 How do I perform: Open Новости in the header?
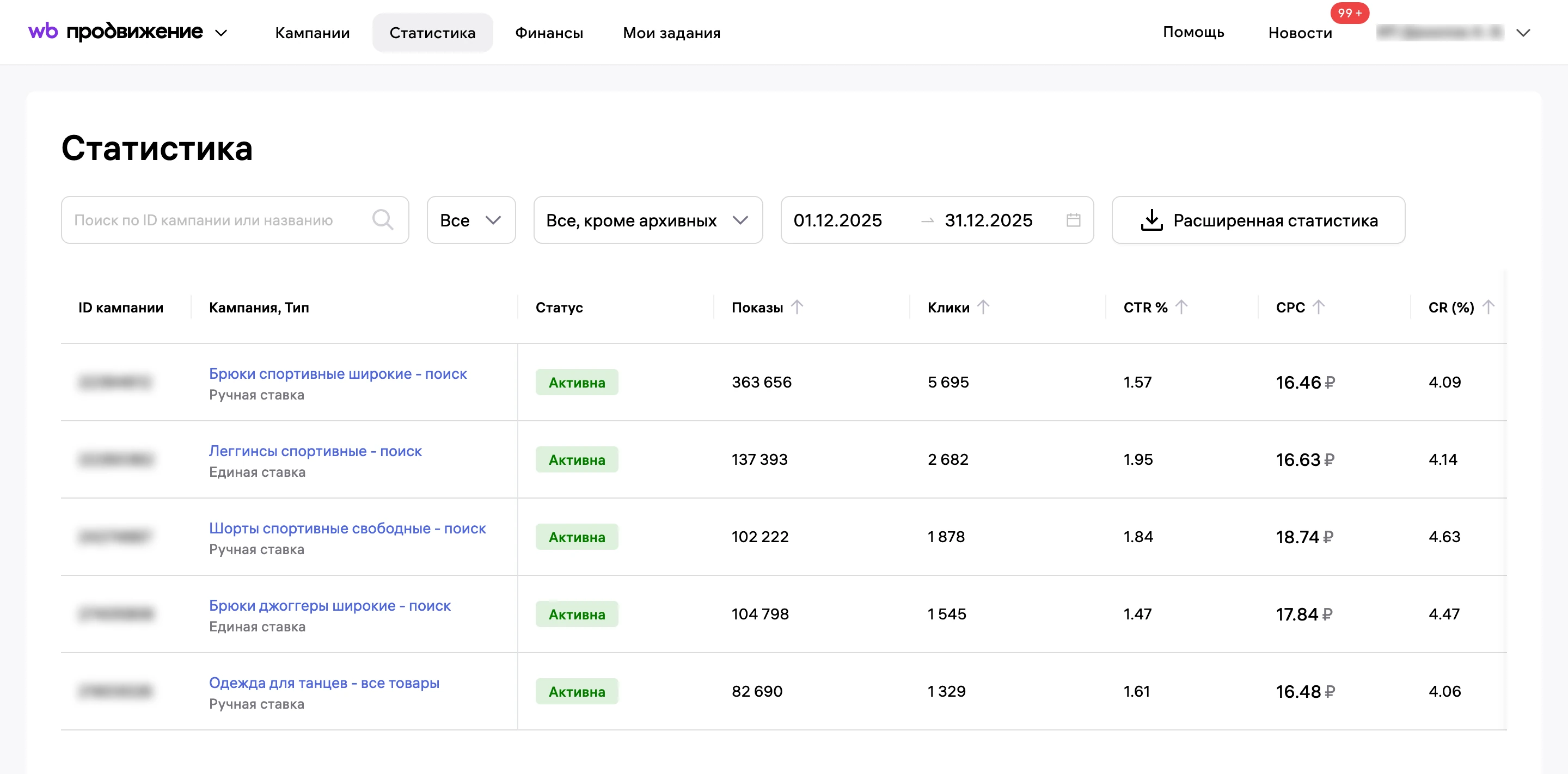(1300, 33)
